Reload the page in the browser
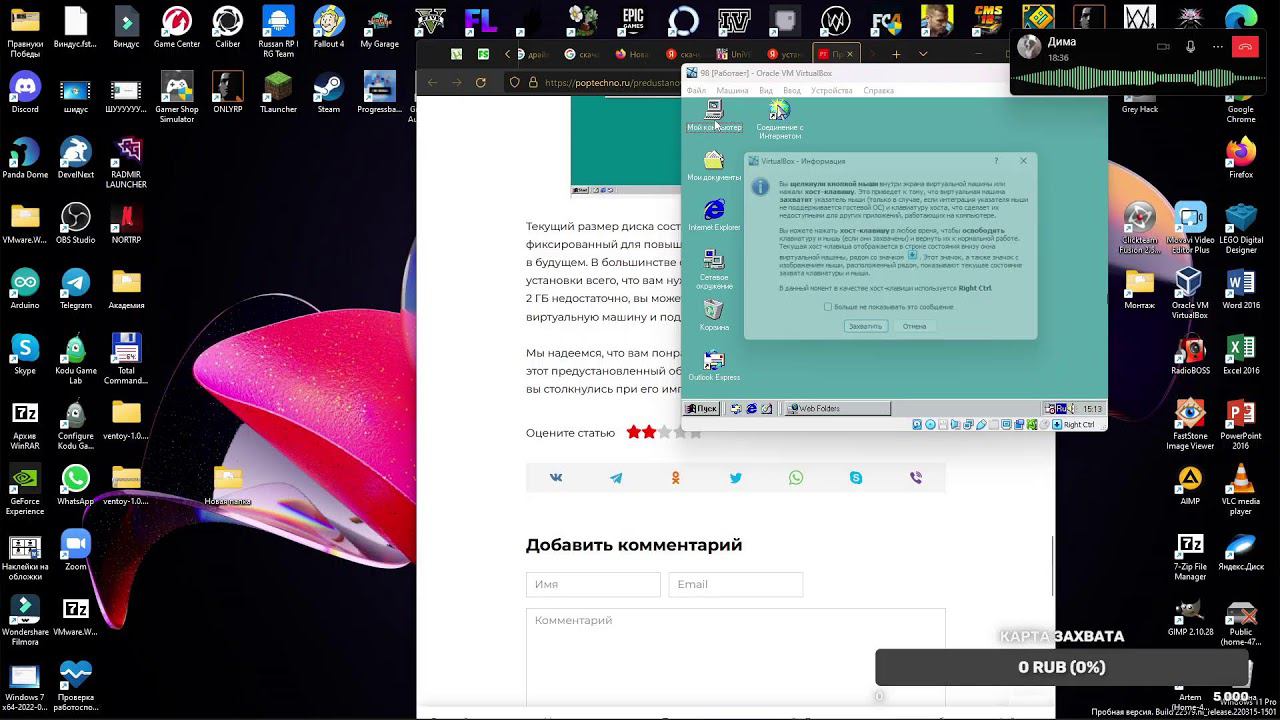The image size is (1280, 720). (x=481, y=82)
